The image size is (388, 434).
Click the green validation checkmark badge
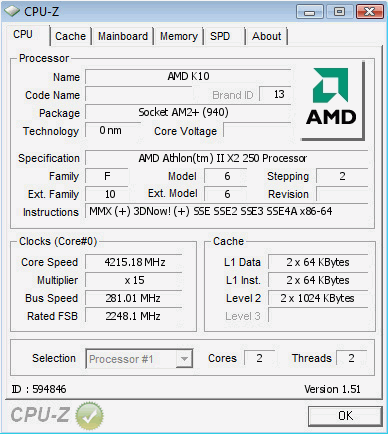tap(89, 416)
